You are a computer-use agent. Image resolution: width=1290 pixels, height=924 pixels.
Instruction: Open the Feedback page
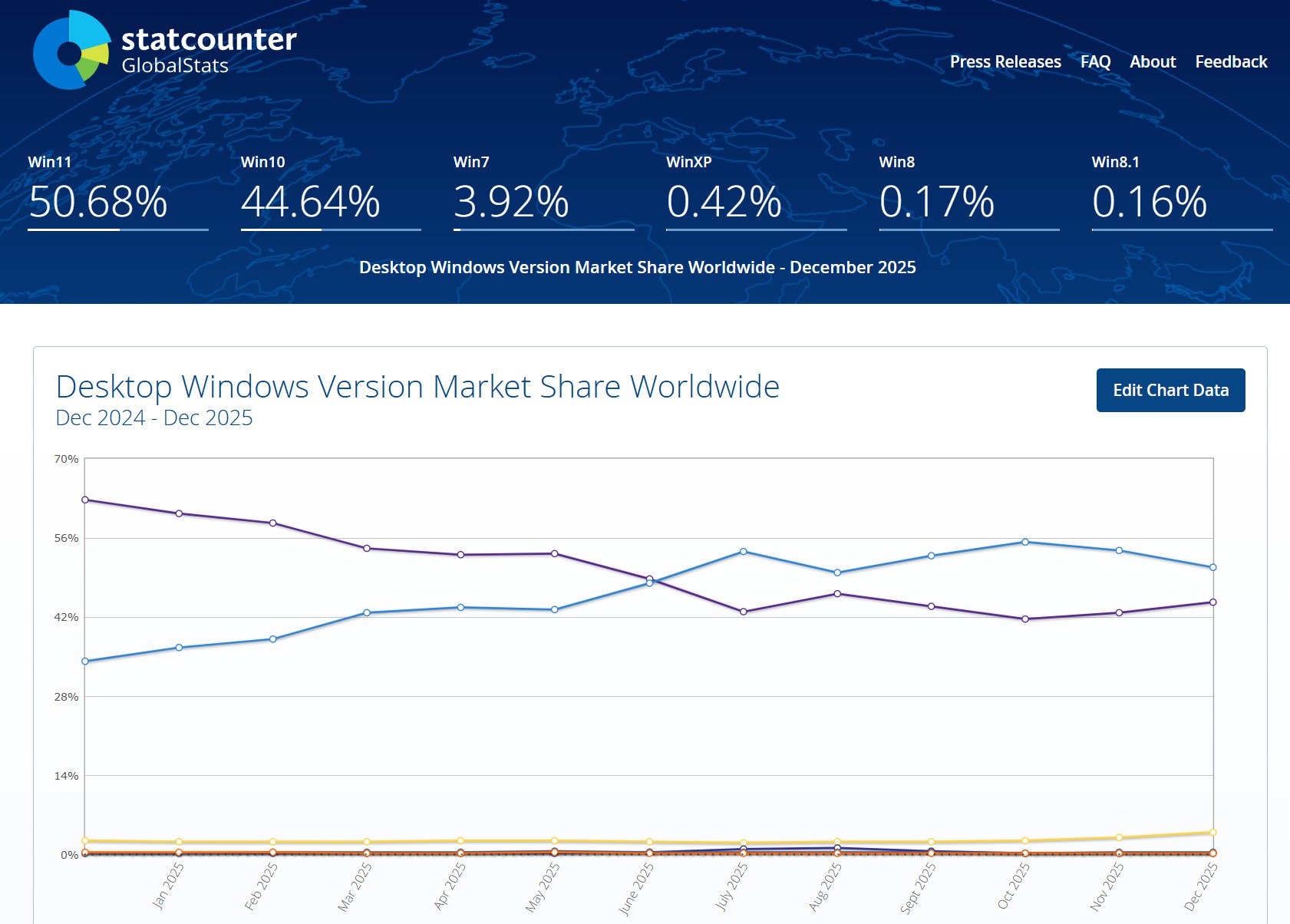click(1231, 61)
